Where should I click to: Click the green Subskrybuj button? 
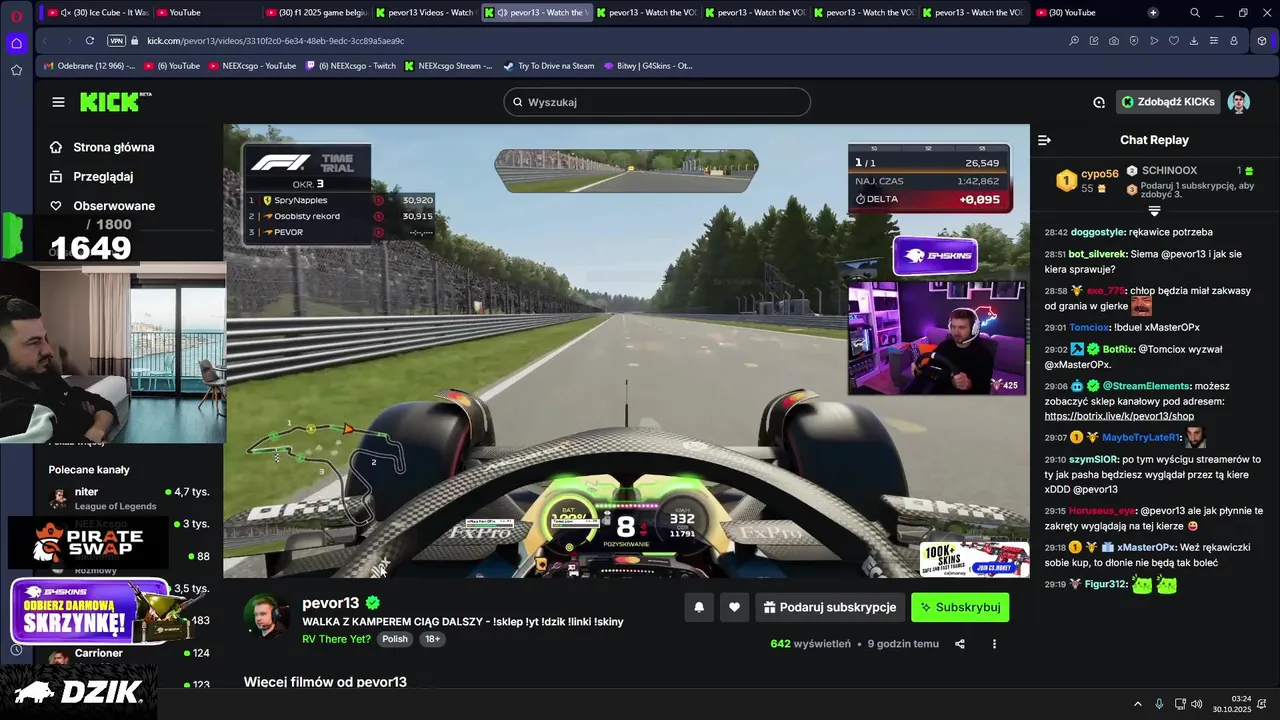click(960, 607)
